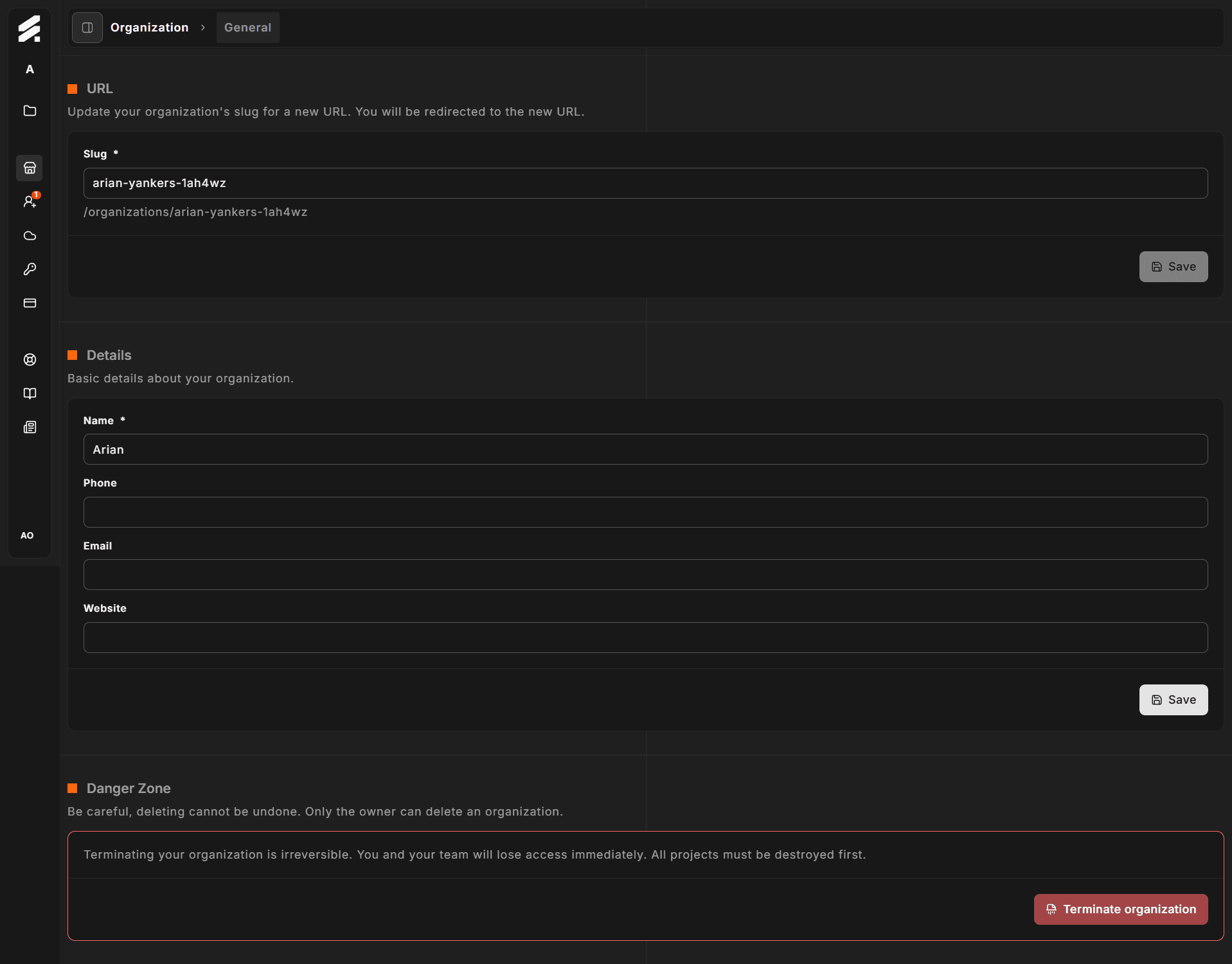Screen dimensions: 1232x964
Task: Focus the Website input field
Action: click(x=645, y=638)
